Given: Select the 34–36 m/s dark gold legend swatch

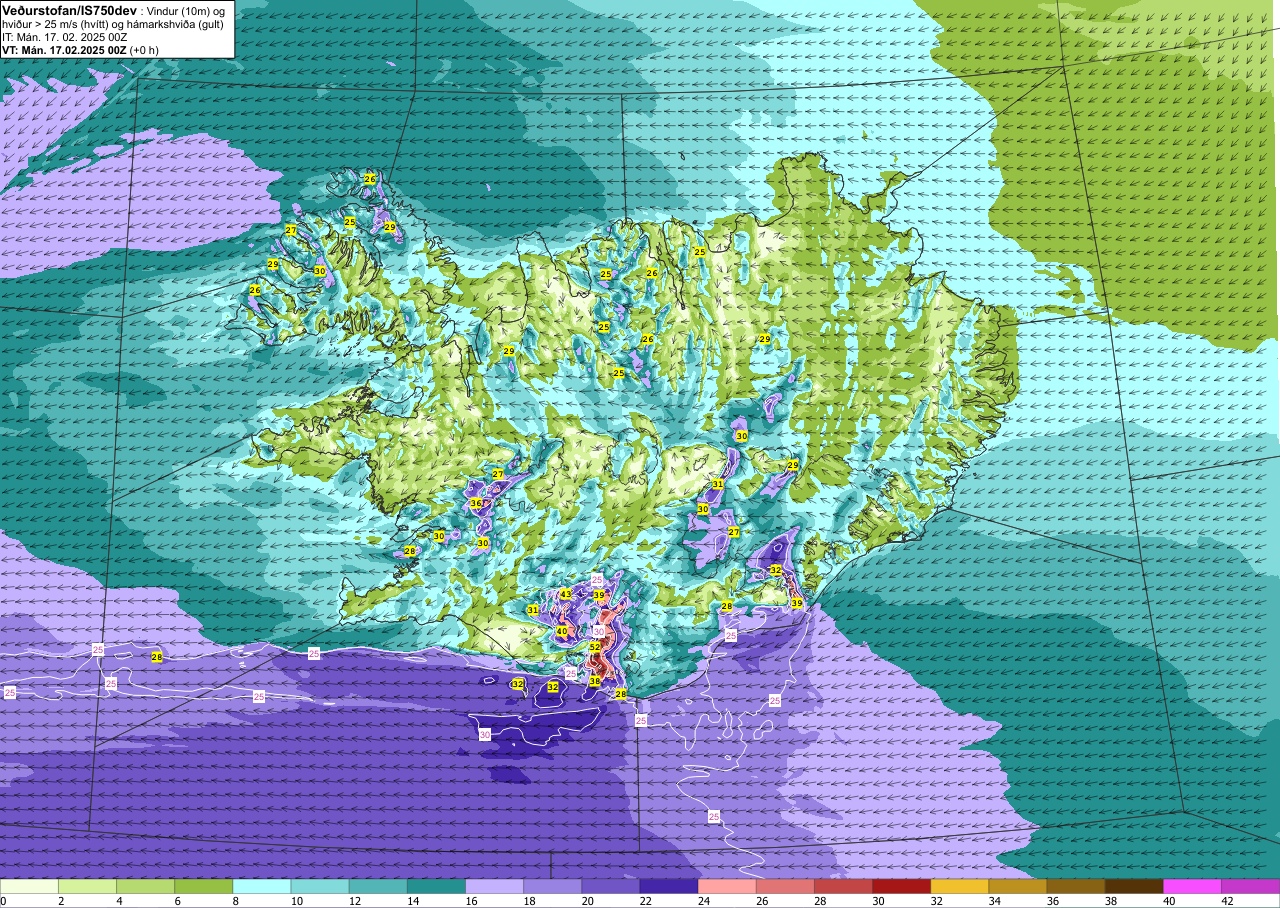Looking at the screenshot, I should pos(1018,886).
